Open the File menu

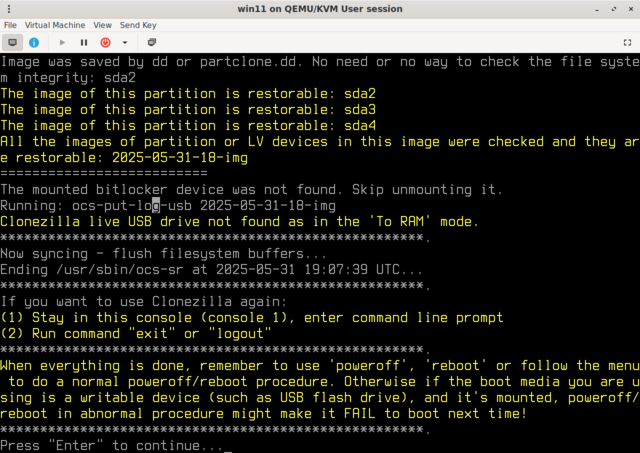[10, 23]
